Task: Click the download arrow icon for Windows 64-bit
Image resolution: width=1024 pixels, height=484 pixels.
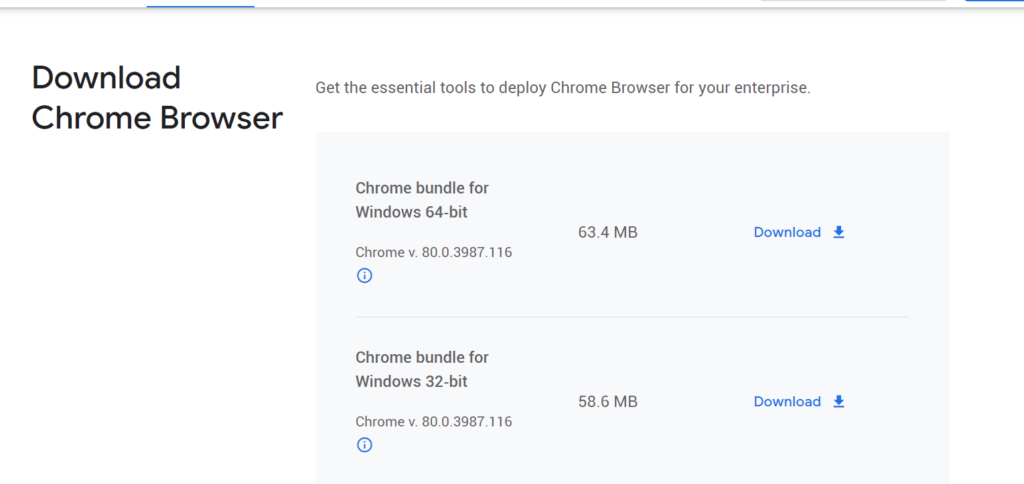Action: click(x=839, y=232)
